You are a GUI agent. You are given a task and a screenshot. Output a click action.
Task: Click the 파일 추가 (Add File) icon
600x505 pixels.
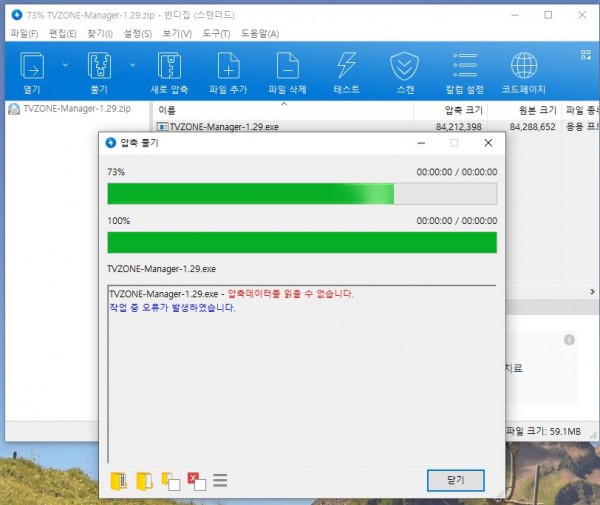click(229, 67)
